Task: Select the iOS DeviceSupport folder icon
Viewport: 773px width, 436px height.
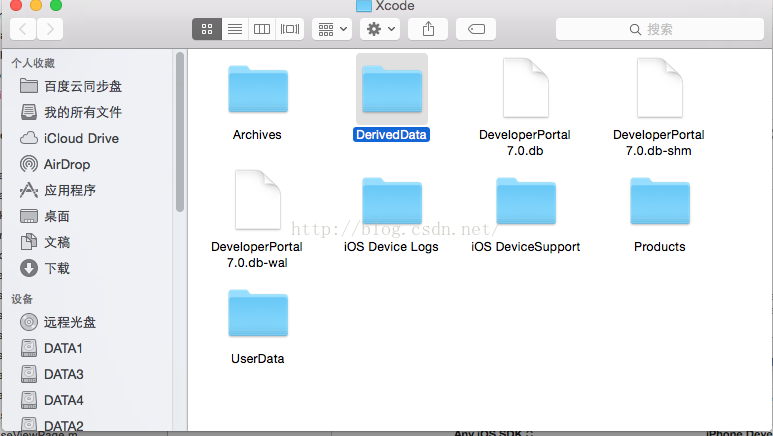Action: click(x=526, y=201)
